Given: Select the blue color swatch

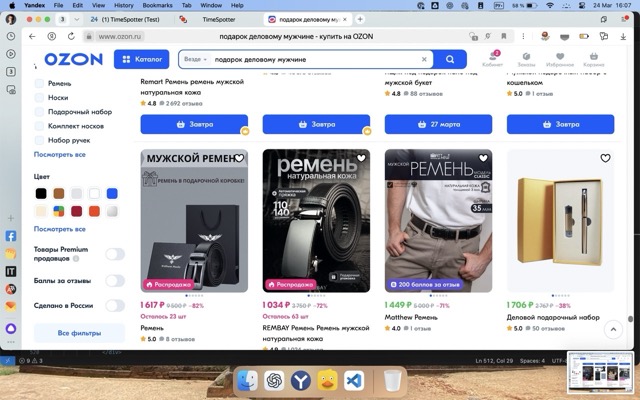Looking at the screenshot, I should point(112,193).
